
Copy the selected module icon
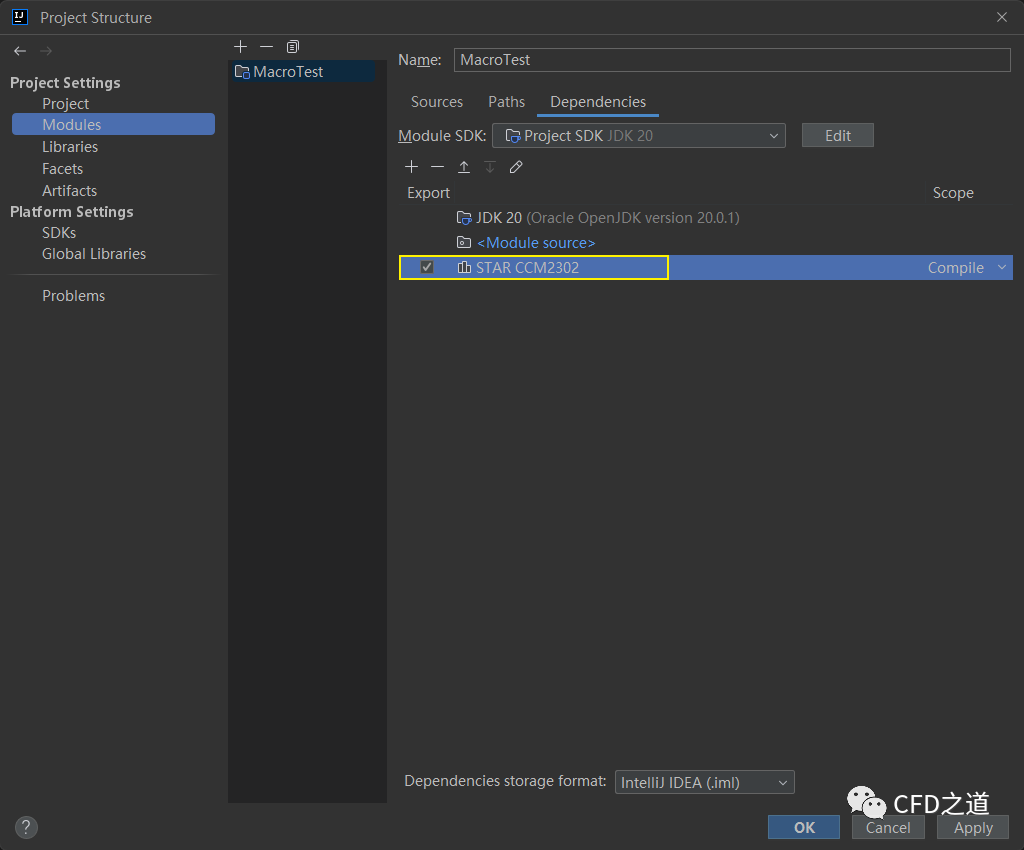(292, 47)
